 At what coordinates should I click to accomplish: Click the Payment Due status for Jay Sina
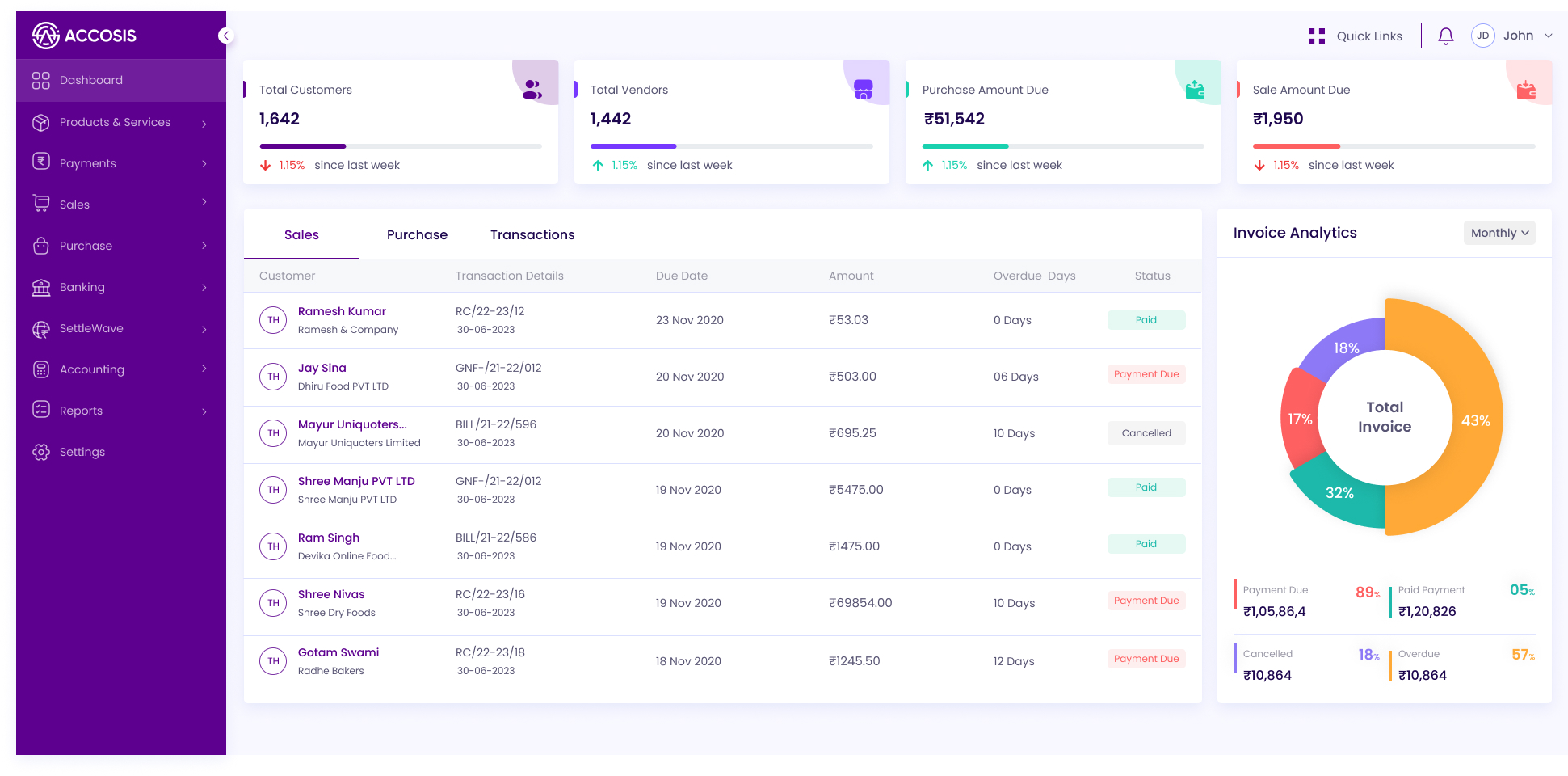click(x=1146, y=374)
